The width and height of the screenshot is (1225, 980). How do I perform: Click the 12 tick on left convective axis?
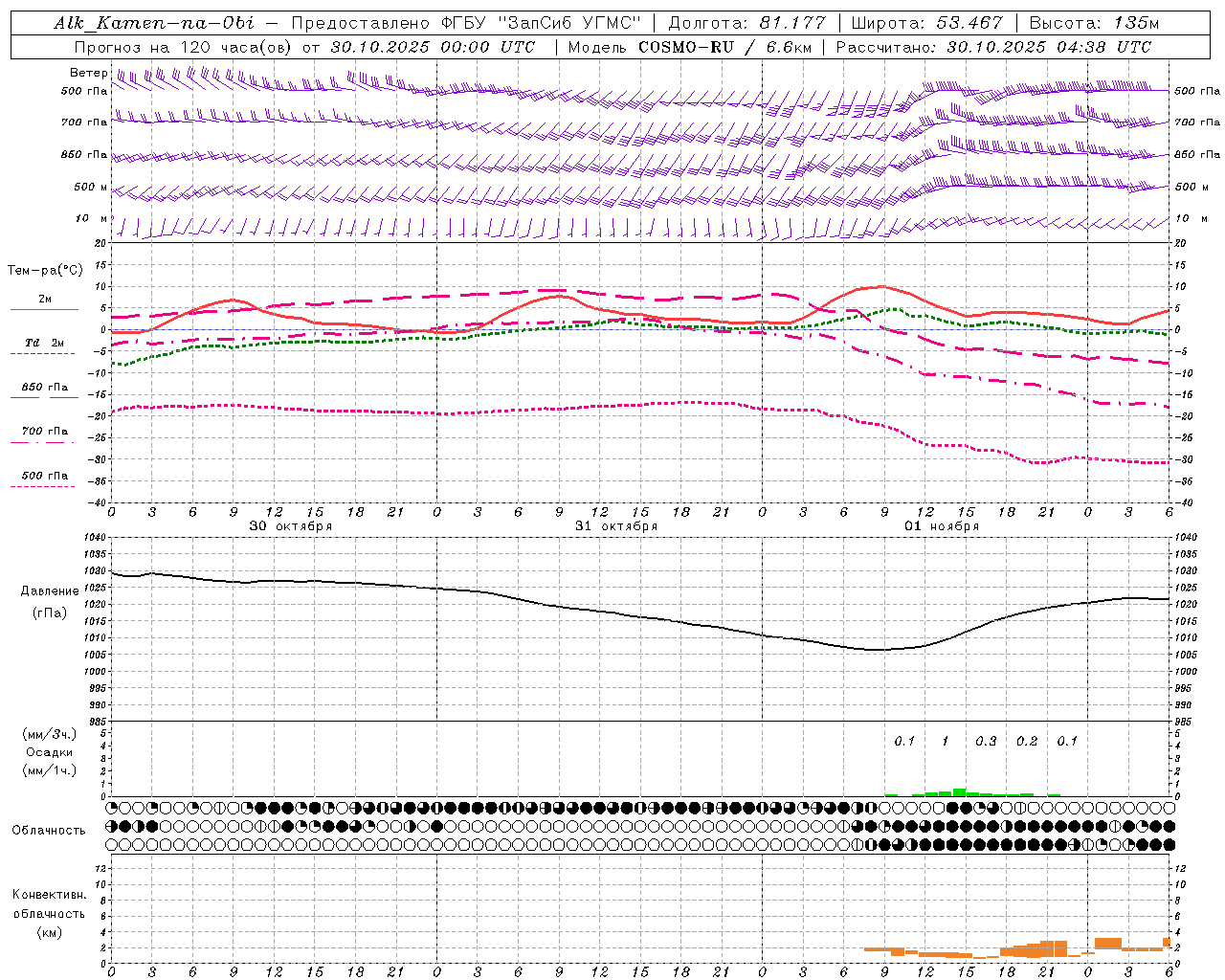point(102,869)
